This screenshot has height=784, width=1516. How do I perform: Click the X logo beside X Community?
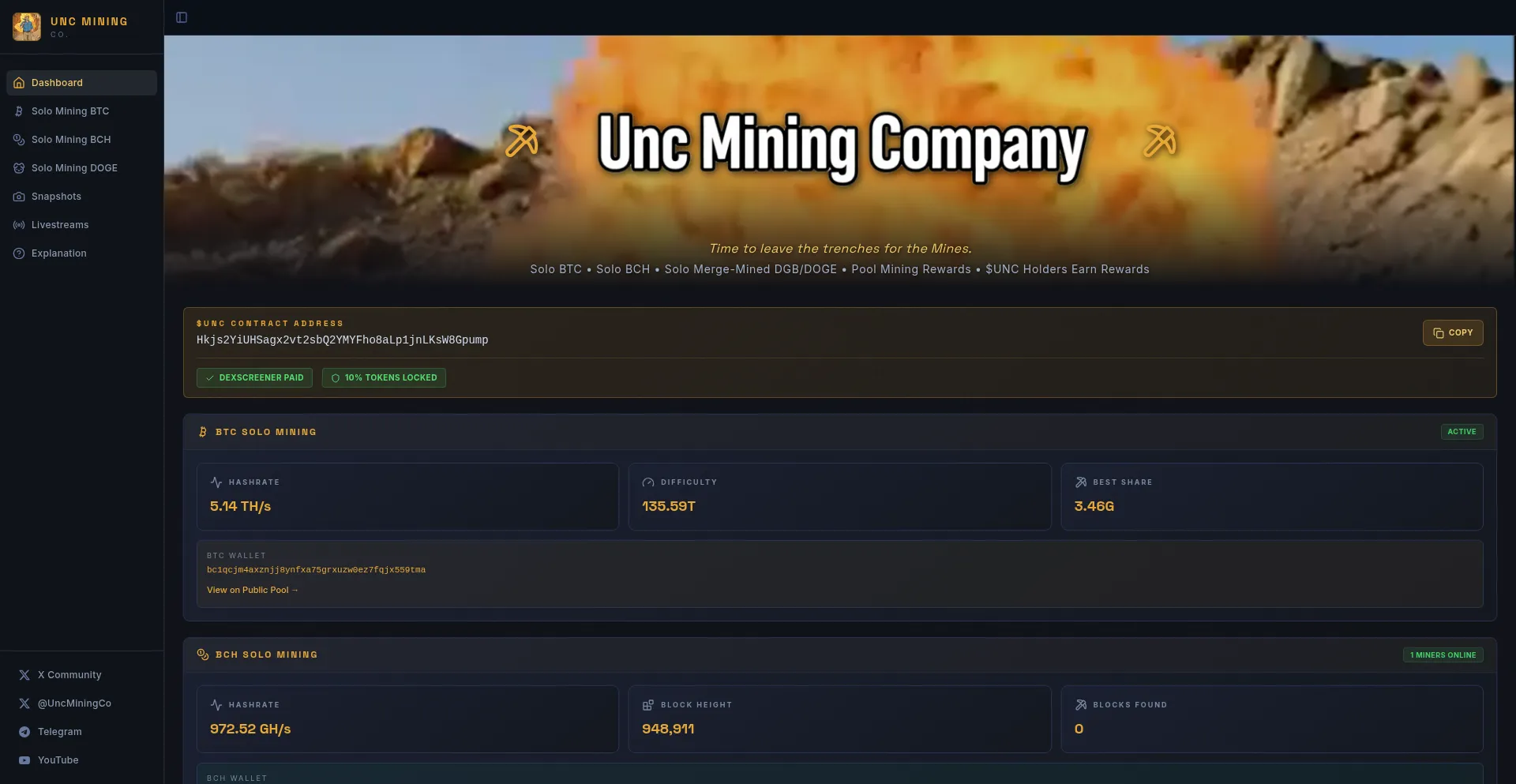tap(24, 675)
